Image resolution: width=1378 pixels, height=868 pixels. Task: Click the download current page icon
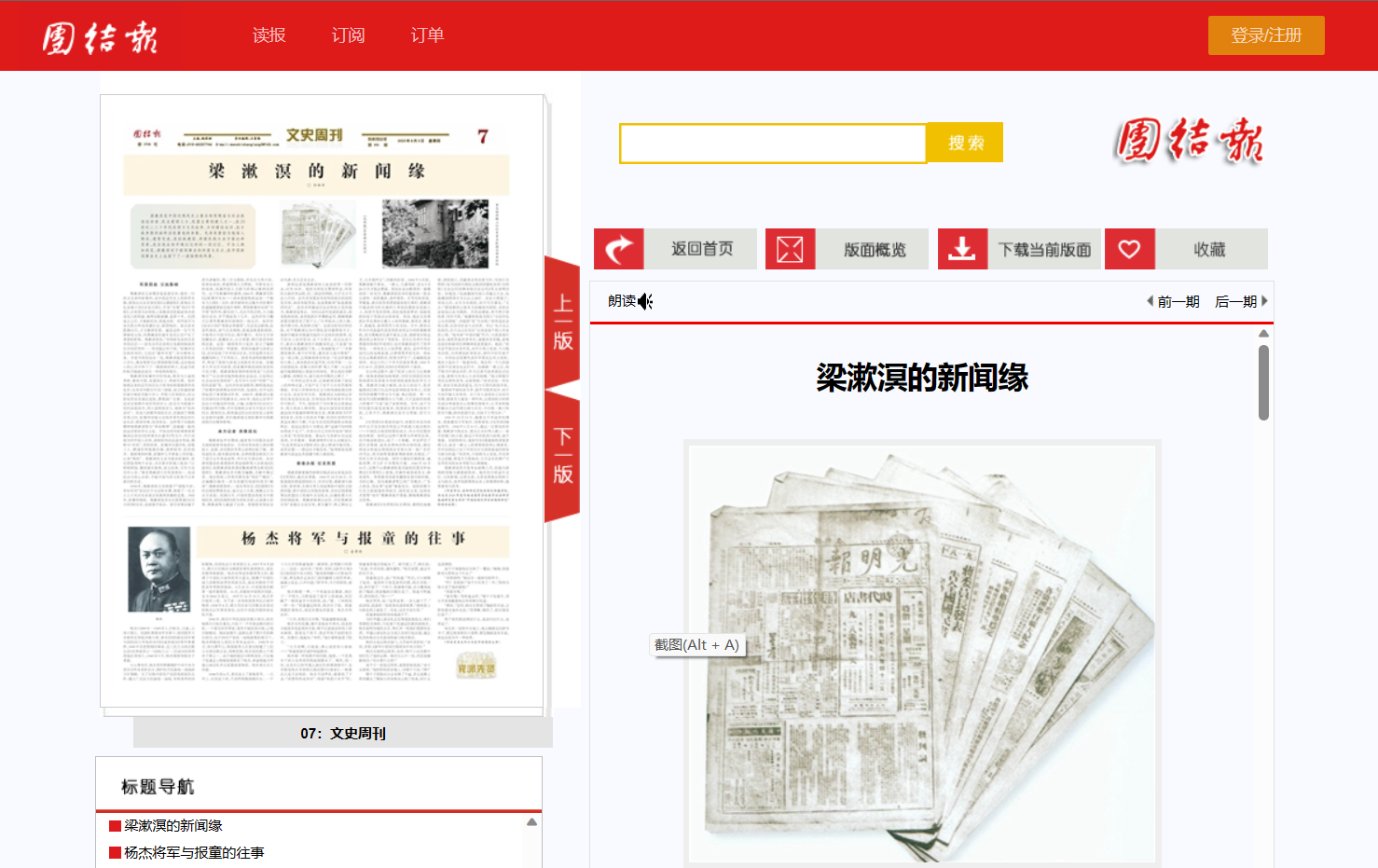click(x=962, y=249)
